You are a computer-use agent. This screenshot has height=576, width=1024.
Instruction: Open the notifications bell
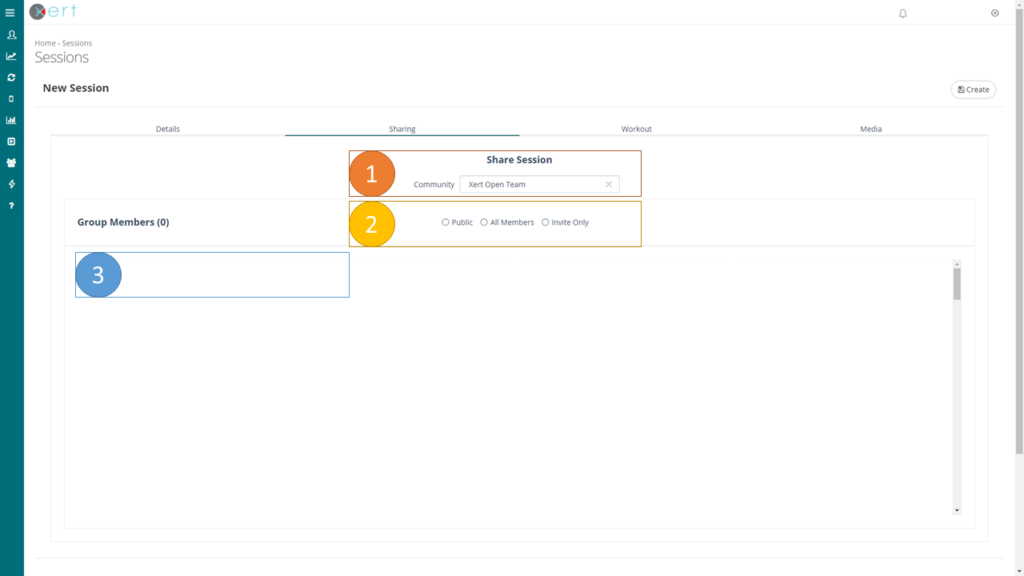point(903,13)
